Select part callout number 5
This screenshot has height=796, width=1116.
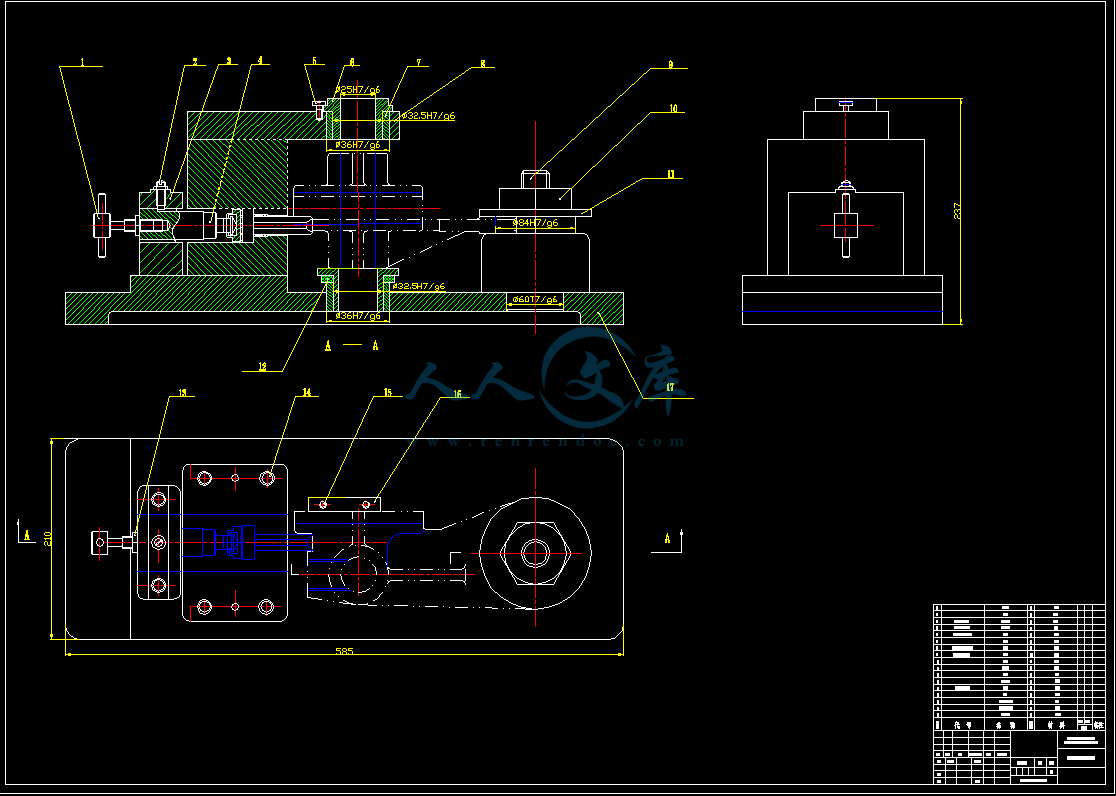(x=315, y=61)
